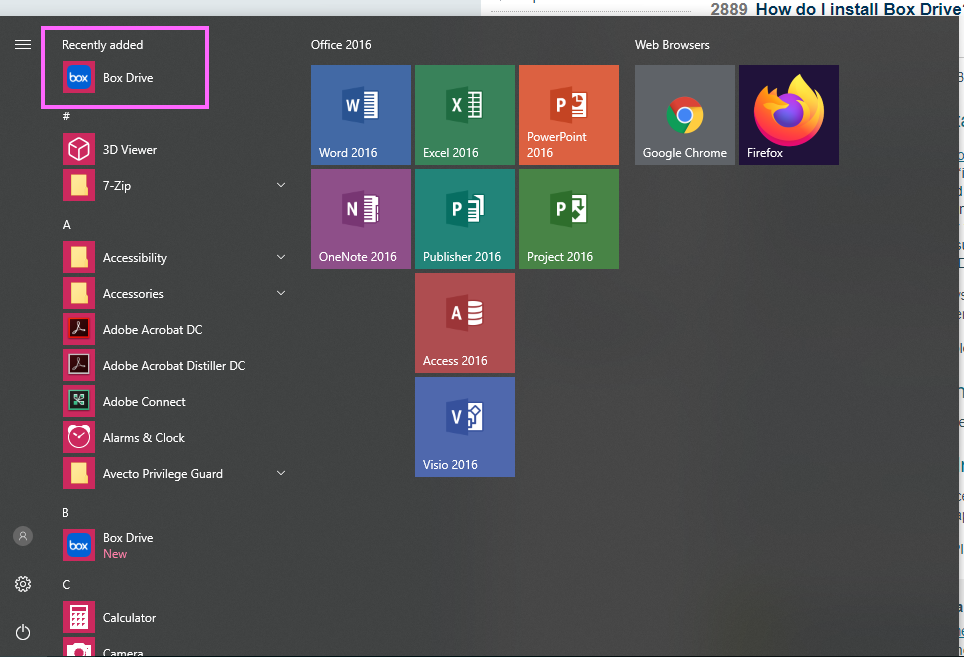
Task: Click the Recently added heading
Action: point(103,45)
